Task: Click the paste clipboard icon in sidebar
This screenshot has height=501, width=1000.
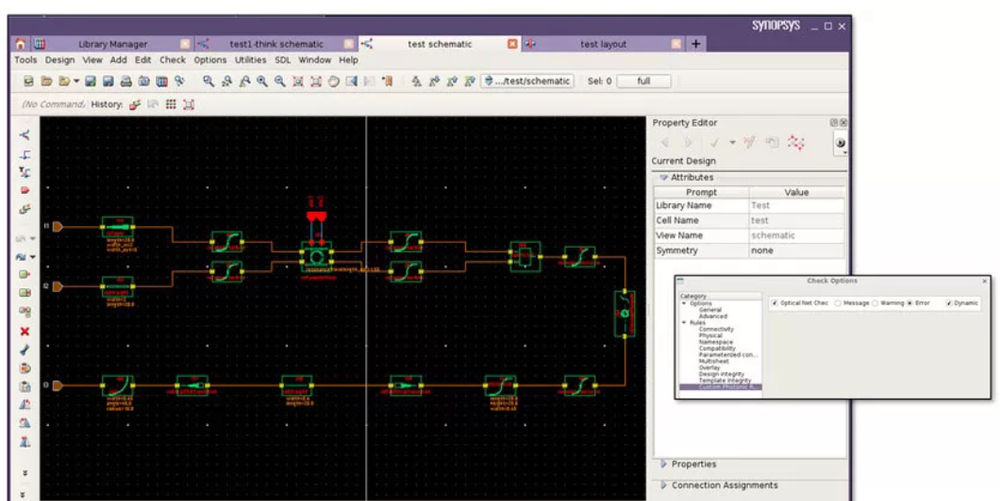Action: point(25,386)
